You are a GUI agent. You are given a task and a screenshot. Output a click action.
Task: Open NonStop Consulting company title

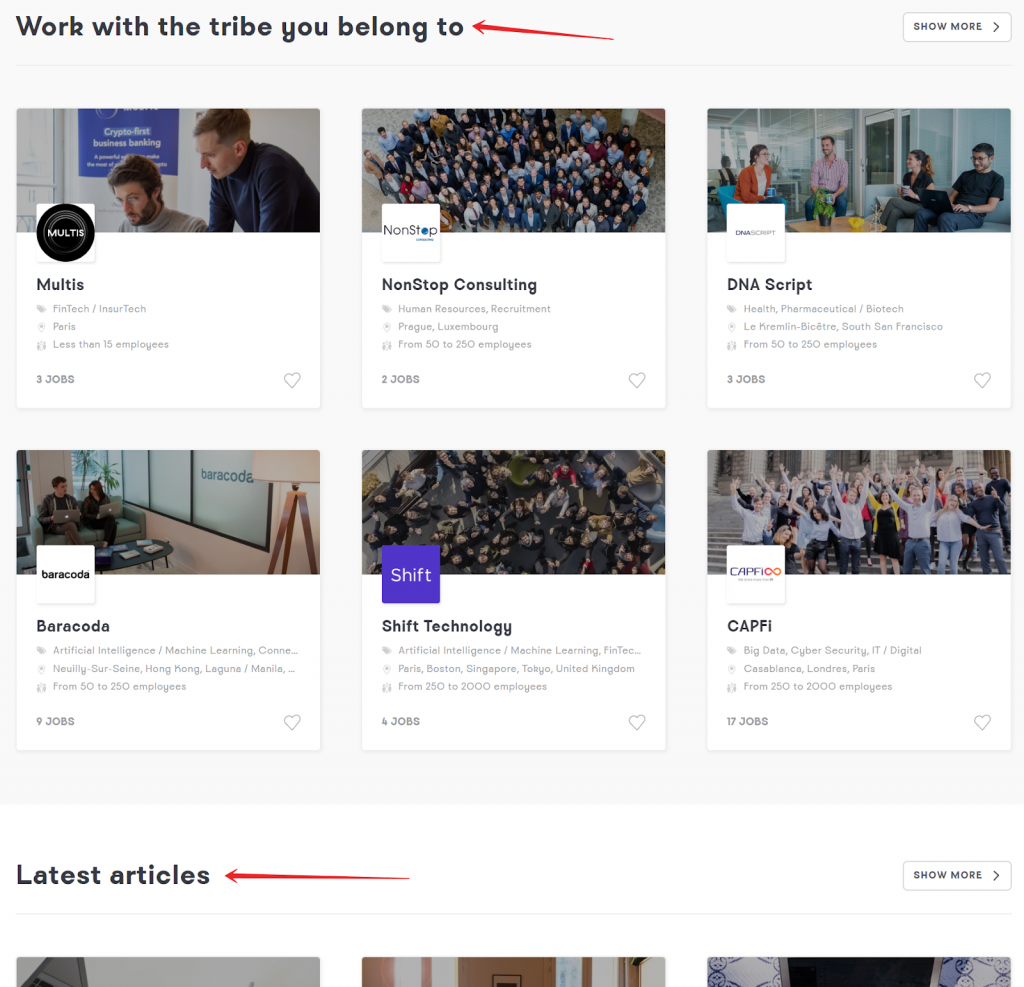click(x=459, y=285)
